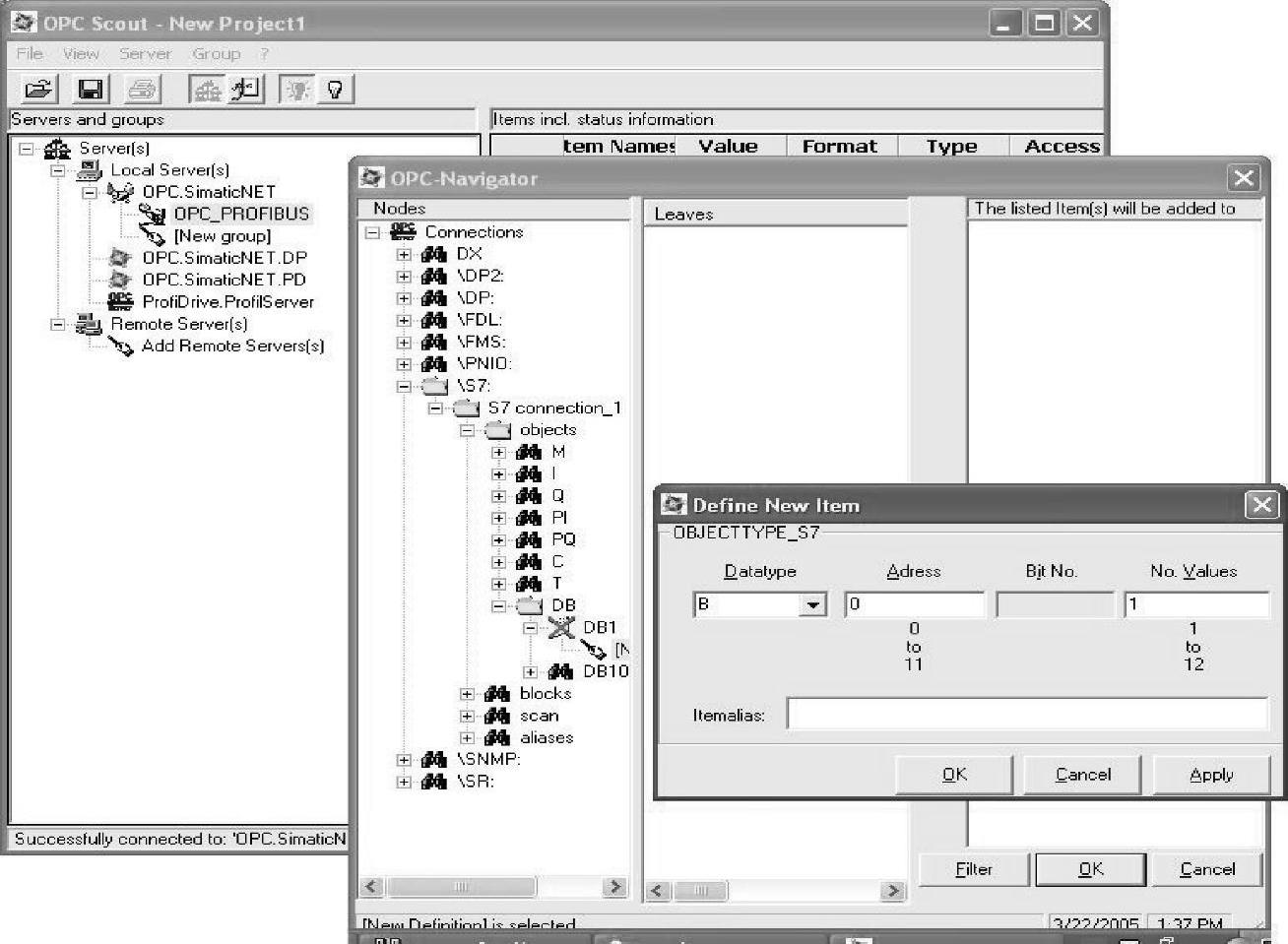Image resolution: width=1288 pixels, height=944 pixels.
Task: Click the Format column header
Action: (x=840, y=147)
